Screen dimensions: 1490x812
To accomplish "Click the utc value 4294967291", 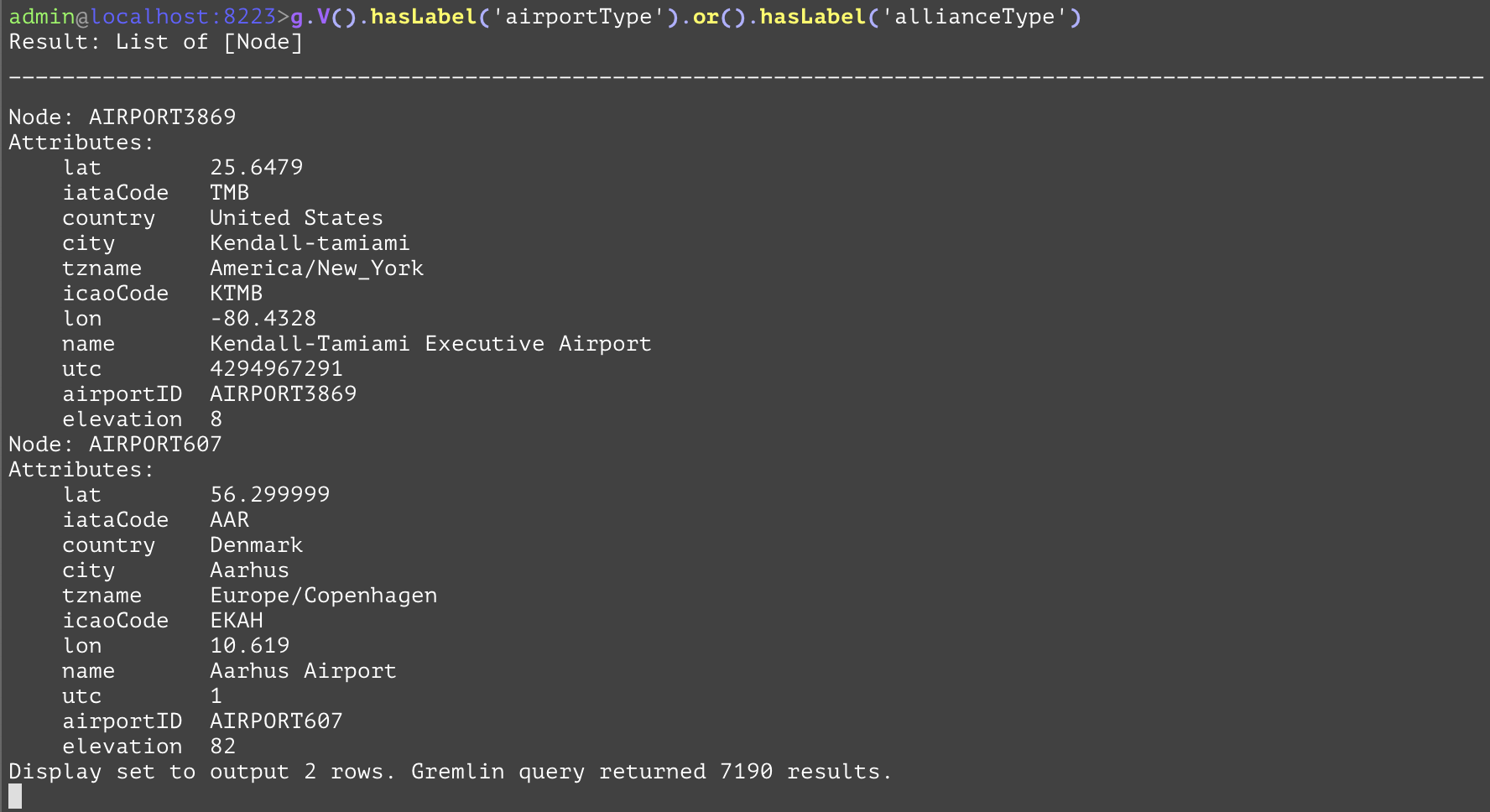I will coord(276,368).
